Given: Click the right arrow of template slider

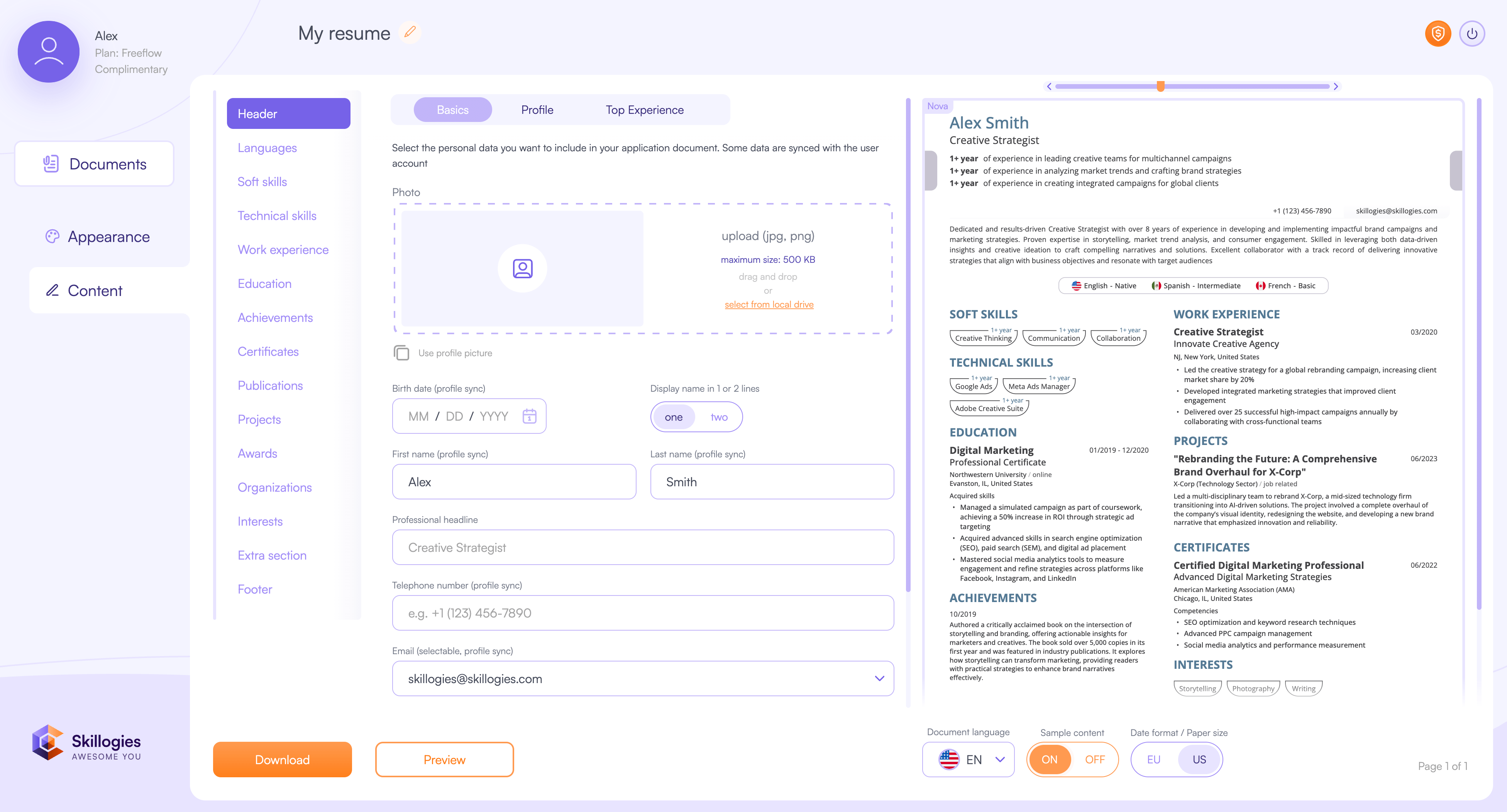Looking at the screenshot, I should 1336,86.
